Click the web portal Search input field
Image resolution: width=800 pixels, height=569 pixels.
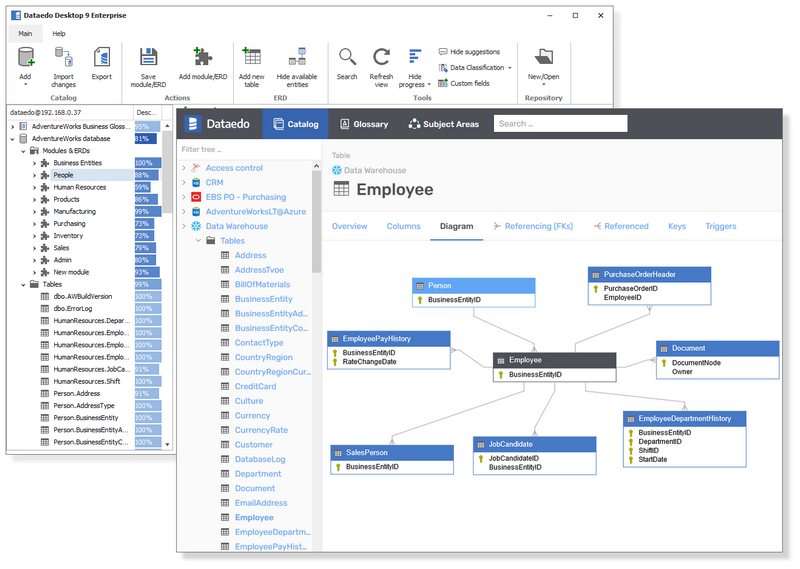click(x=560, y=124)
